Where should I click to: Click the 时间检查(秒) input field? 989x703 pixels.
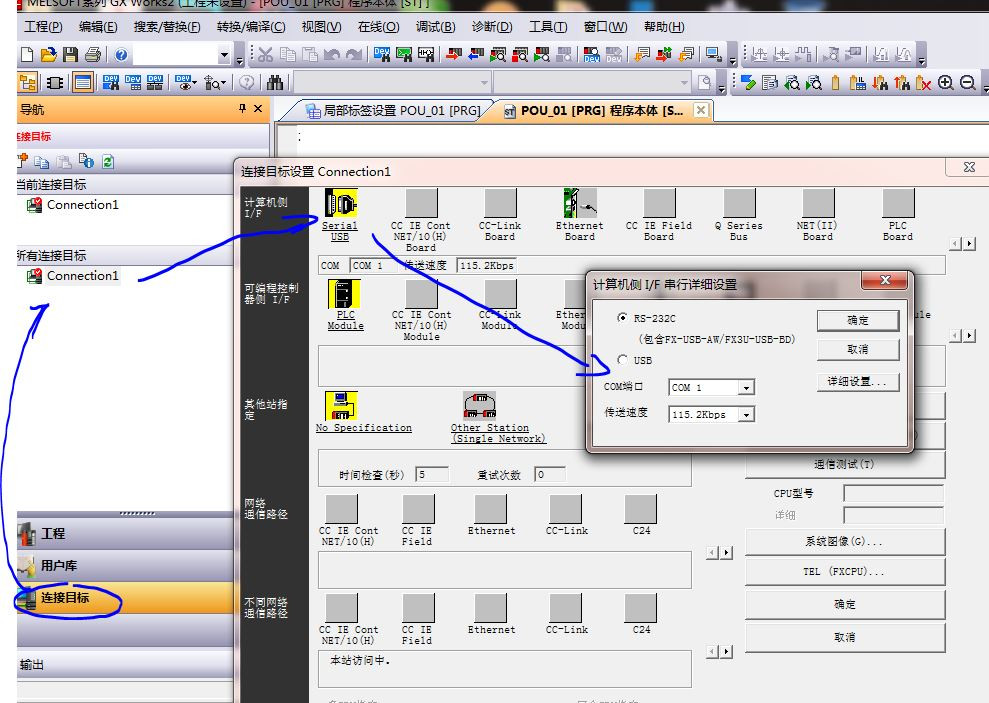pyautogui.click(x=432, y=474)
